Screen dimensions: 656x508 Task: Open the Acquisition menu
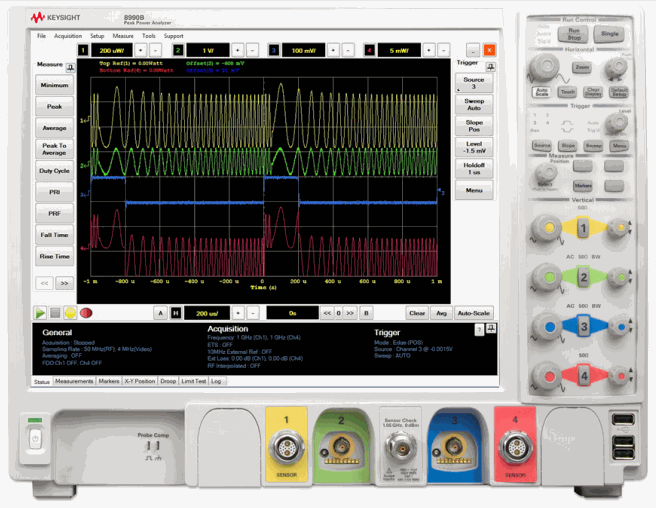tap(68, 36)
